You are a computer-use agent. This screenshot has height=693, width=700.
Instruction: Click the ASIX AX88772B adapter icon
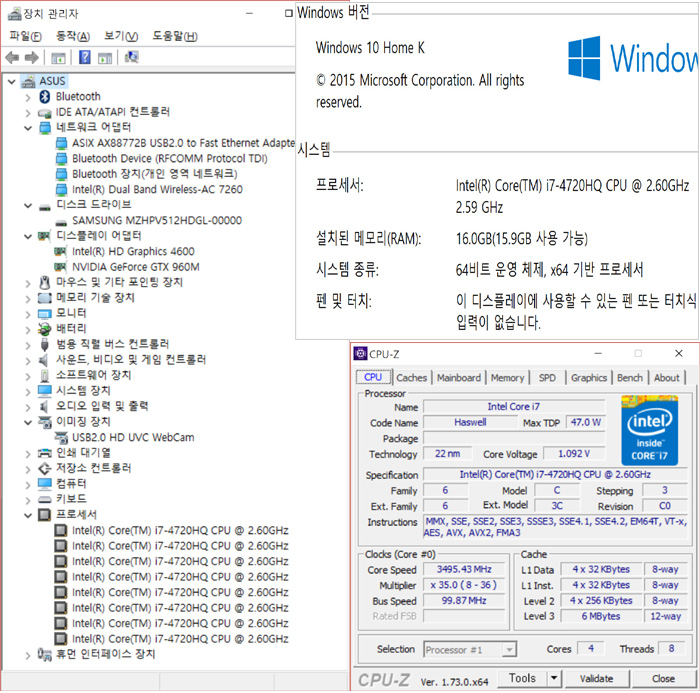click(x=61, y=143)
